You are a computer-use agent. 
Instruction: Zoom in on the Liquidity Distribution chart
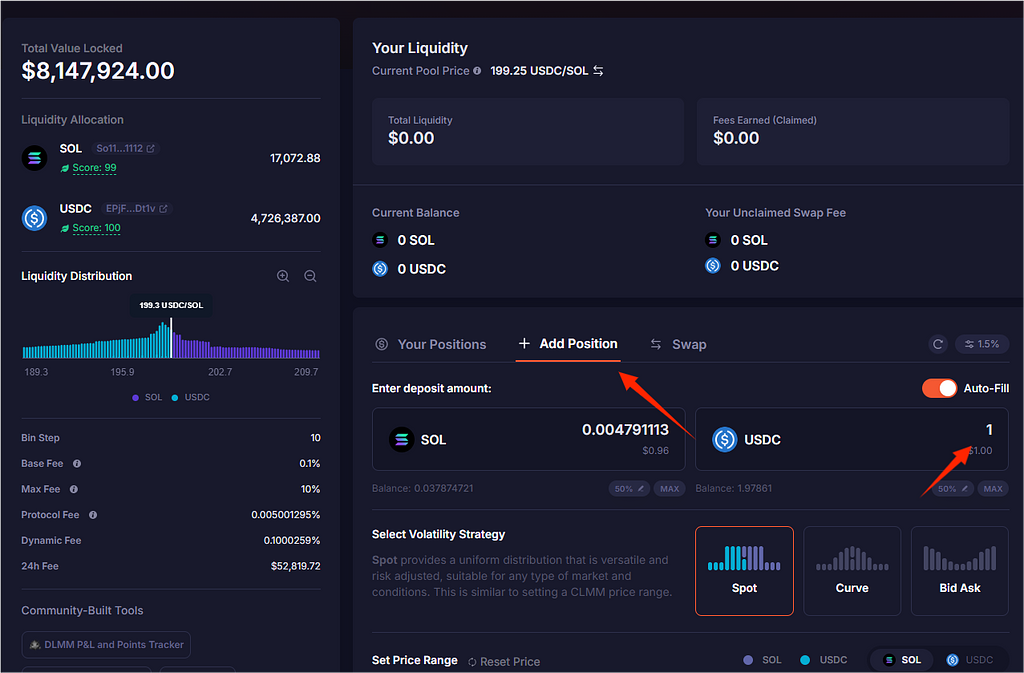(x=283, y=276)
